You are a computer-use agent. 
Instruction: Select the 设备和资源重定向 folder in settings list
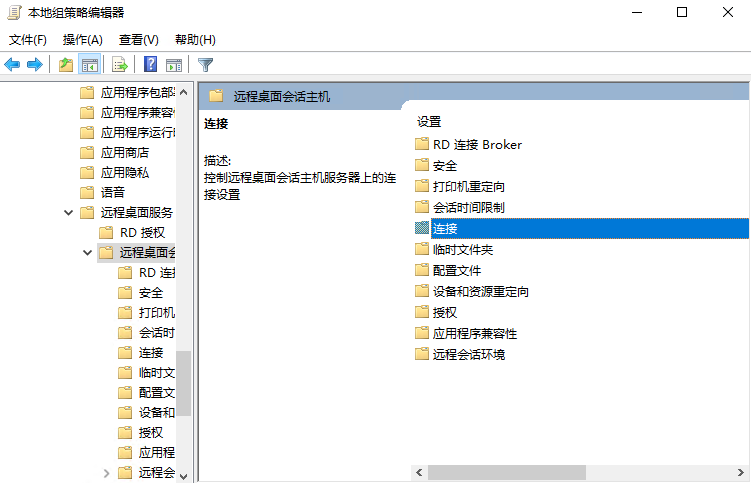tap(480, 291)
